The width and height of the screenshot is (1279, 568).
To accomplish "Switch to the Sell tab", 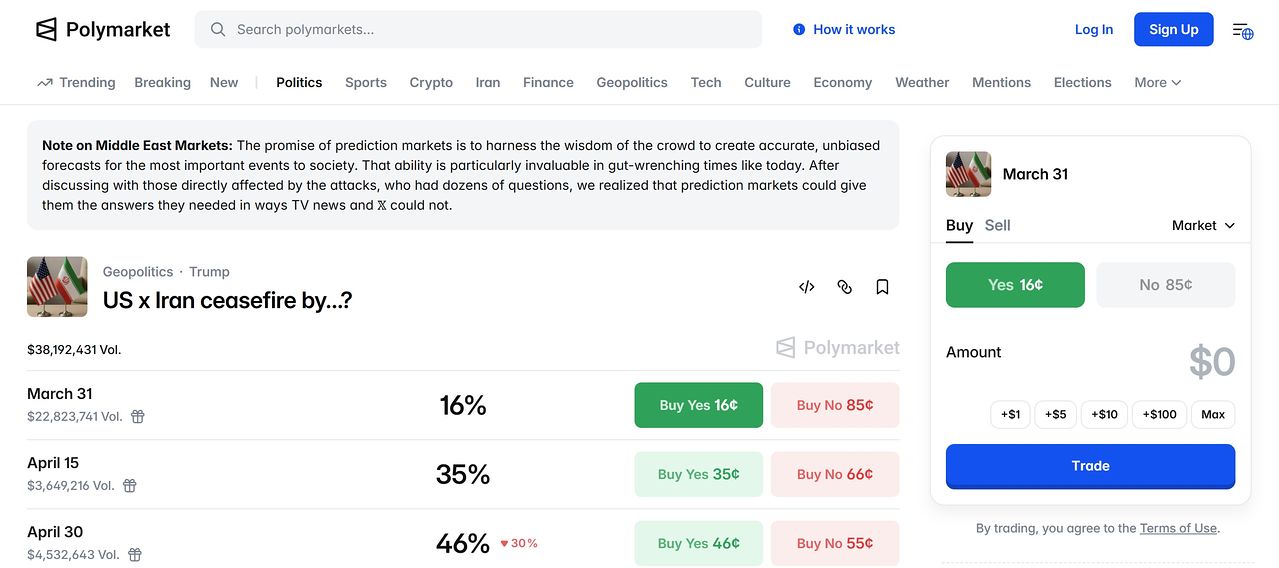I will 997,225.
